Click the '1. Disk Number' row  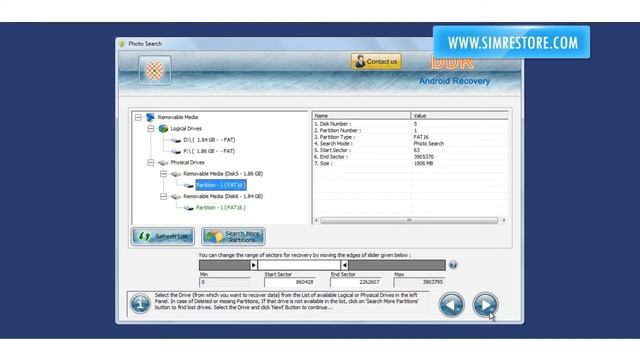coord(410,124)
